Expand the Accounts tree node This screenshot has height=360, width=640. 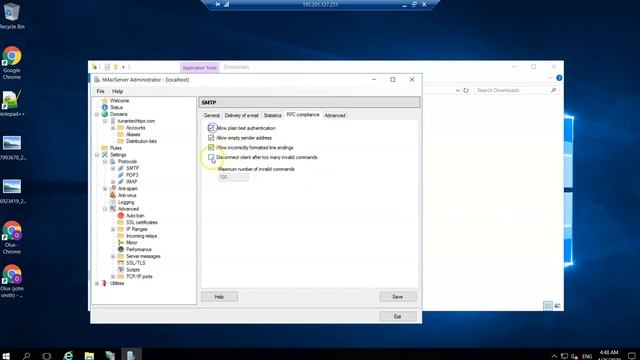tap(113, 128)
